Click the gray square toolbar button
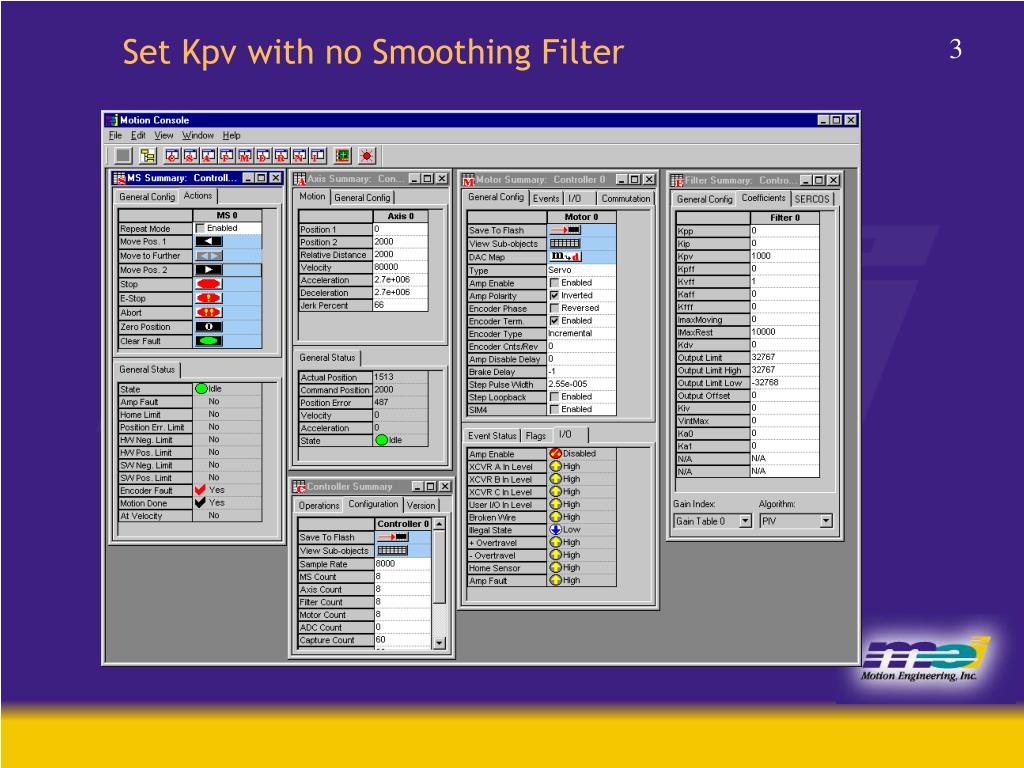 tap(123, 155)
